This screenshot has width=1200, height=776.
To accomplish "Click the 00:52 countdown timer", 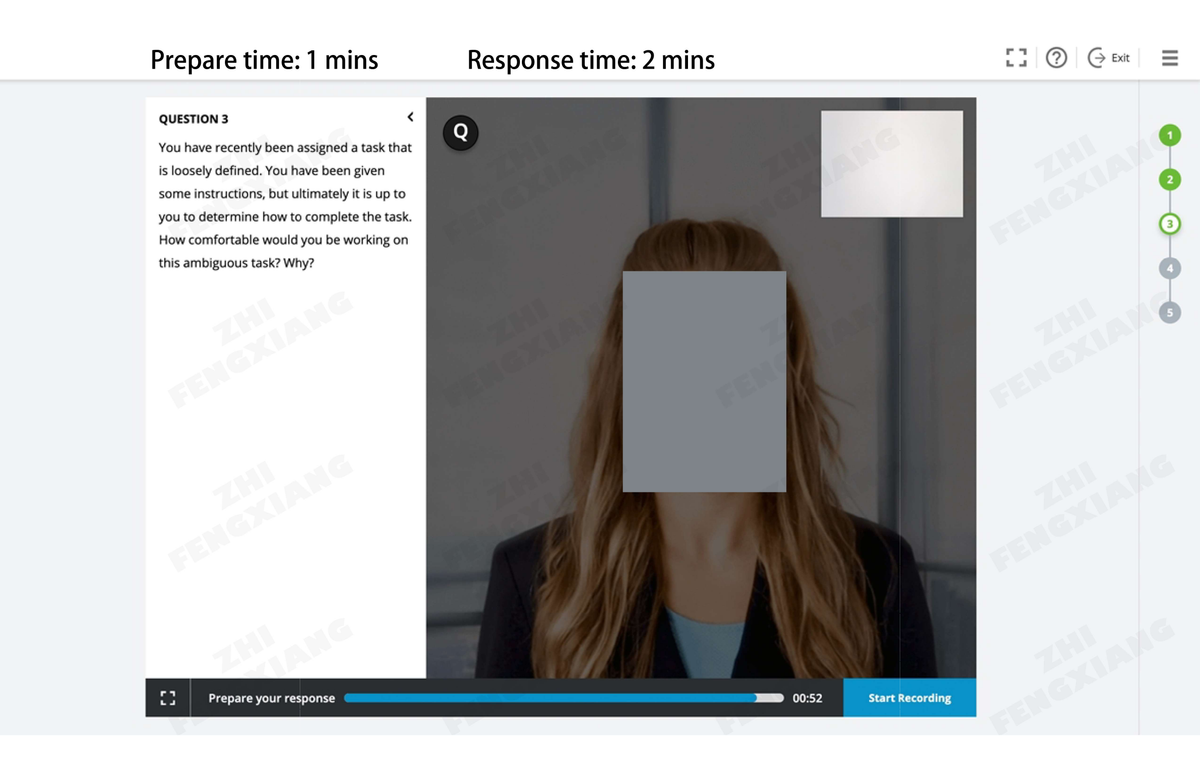I will pos(807,698).
